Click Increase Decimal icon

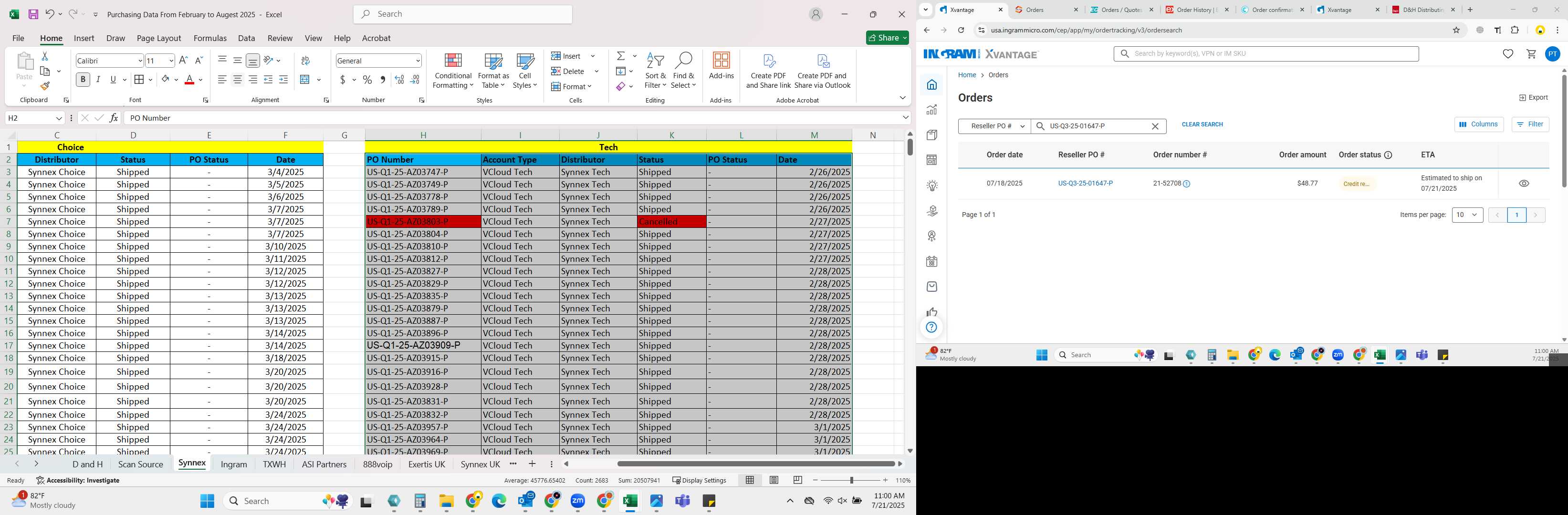399,80
